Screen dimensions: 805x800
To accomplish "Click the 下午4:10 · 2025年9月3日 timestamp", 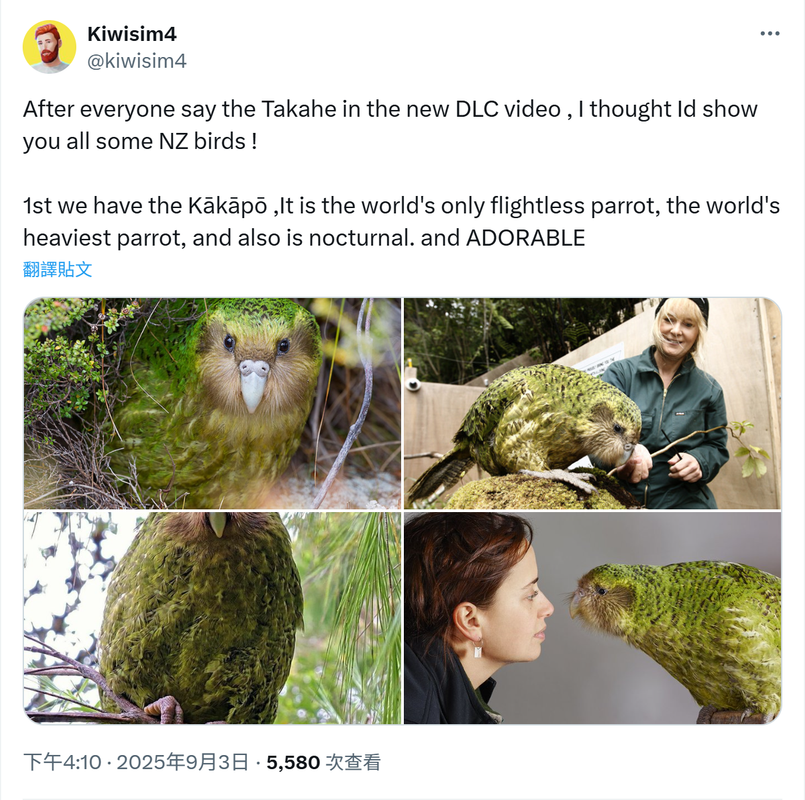I will coord(136,762).
